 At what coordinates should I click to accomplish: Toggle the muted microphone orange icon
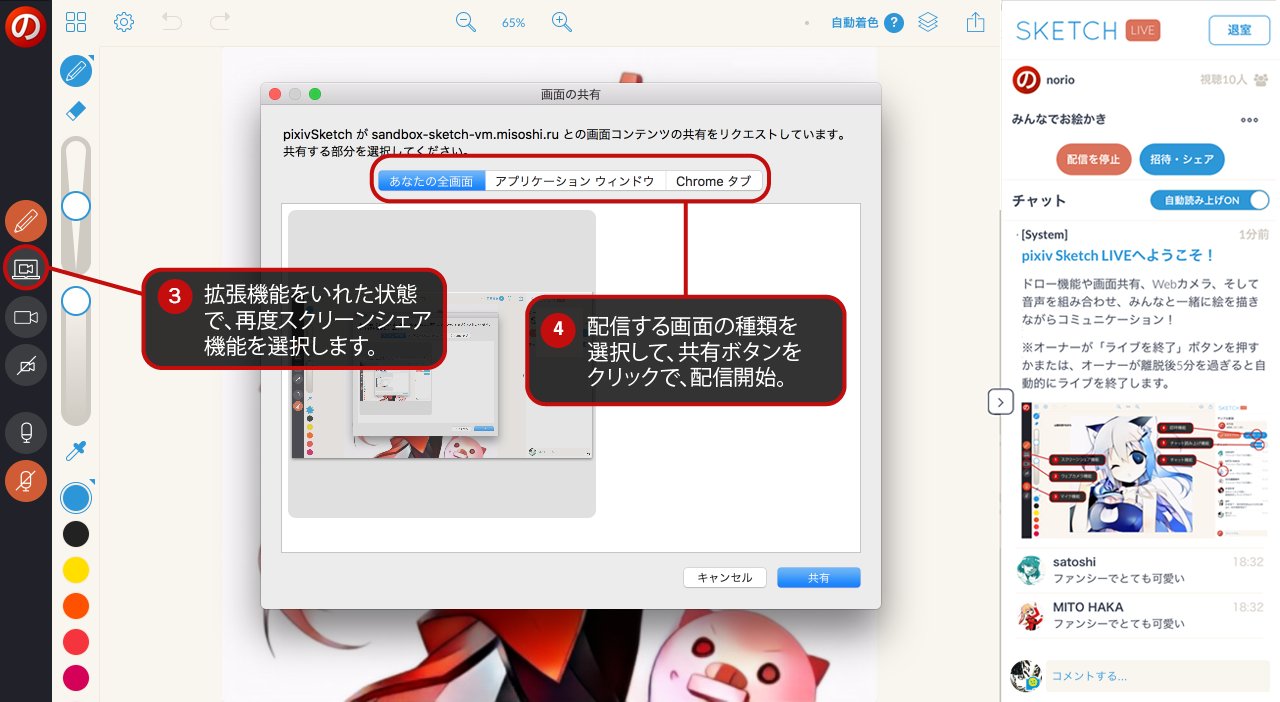click(x=26, y=481)
